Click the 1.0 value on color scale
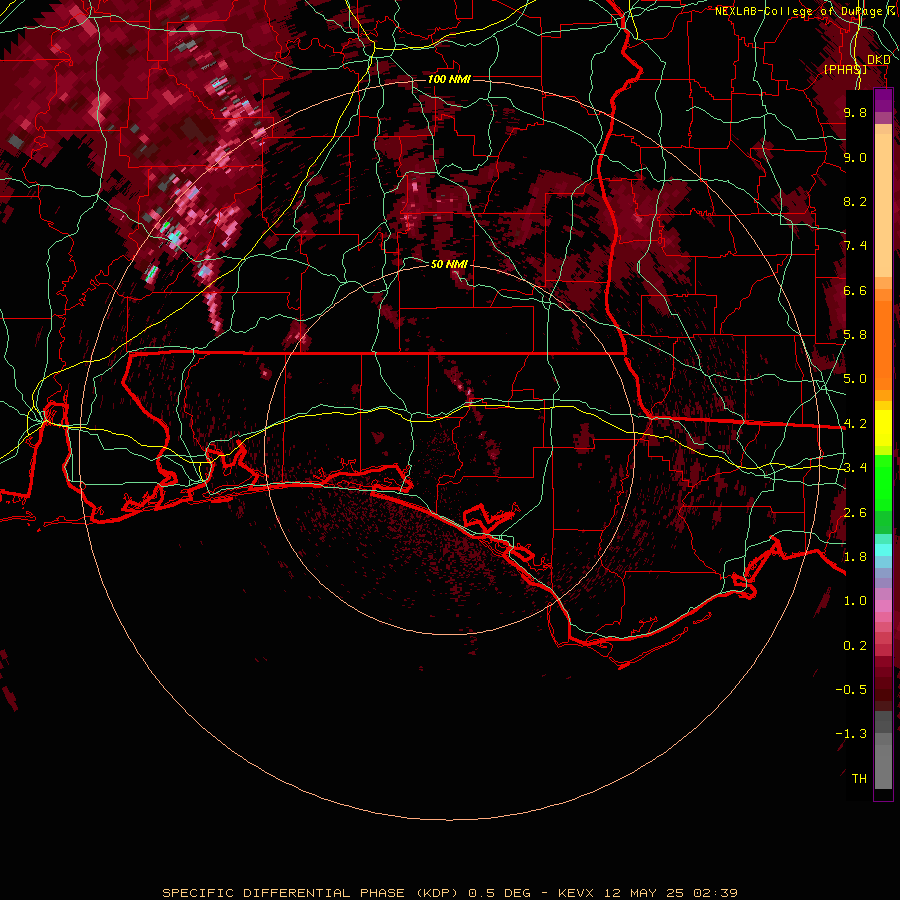Screen dimensions: 900x900 coord(855,601)
